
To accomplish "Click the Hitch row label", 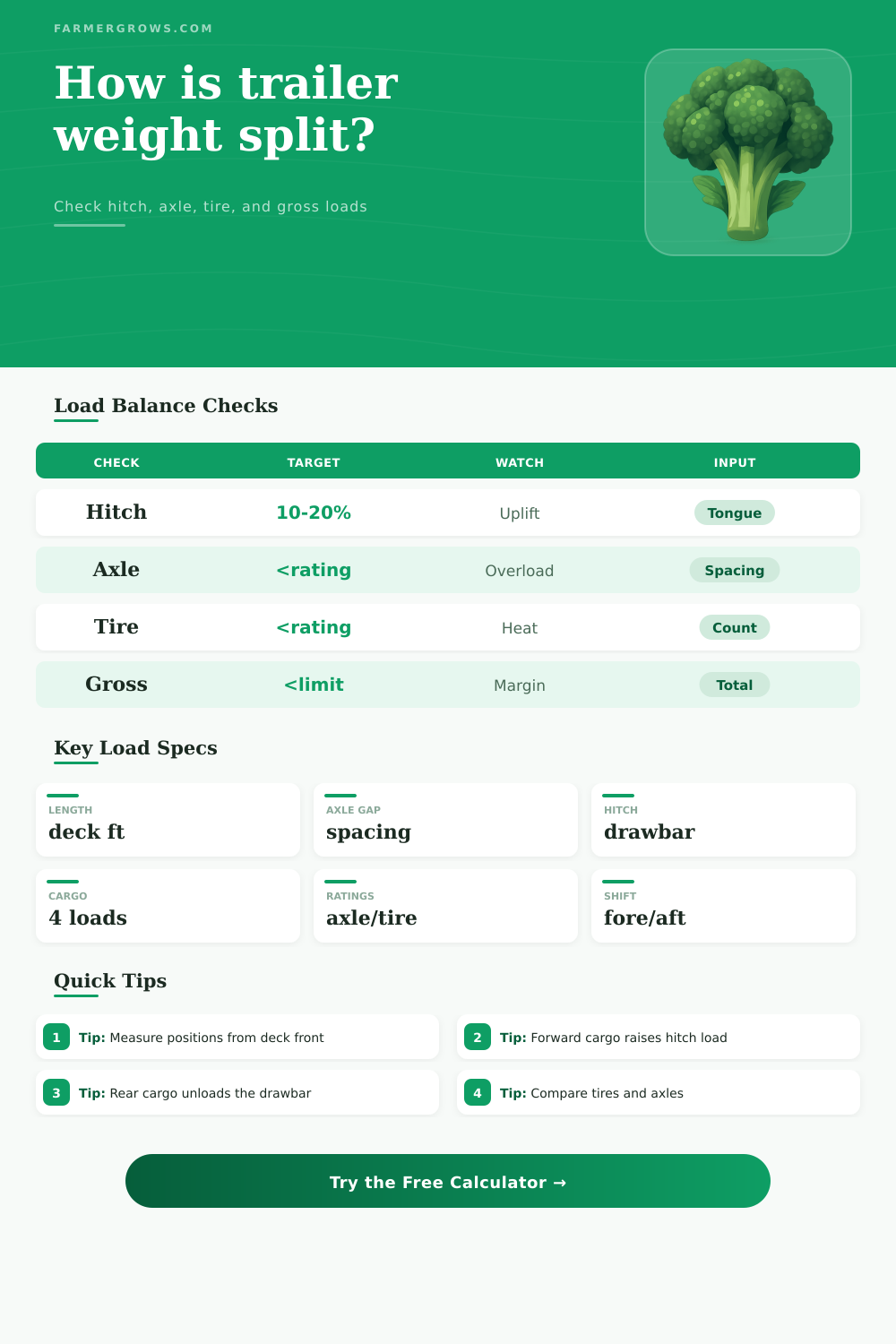I will (x=116, y=512).
